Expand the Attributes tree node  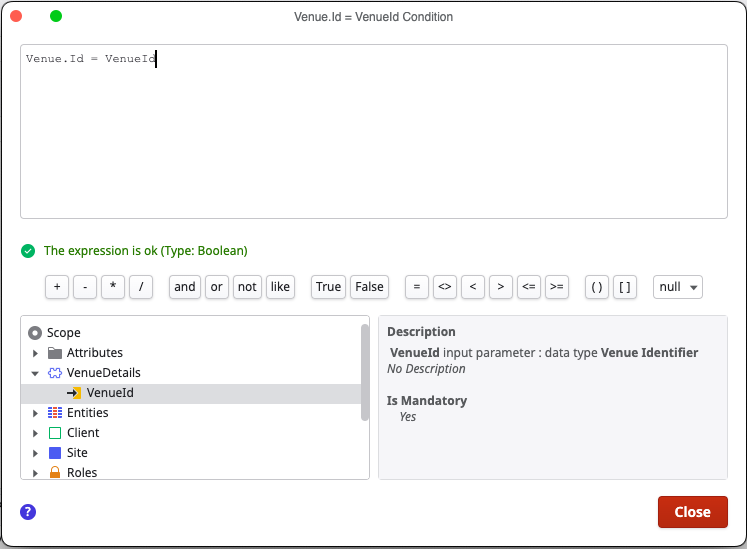pos(35,353)
